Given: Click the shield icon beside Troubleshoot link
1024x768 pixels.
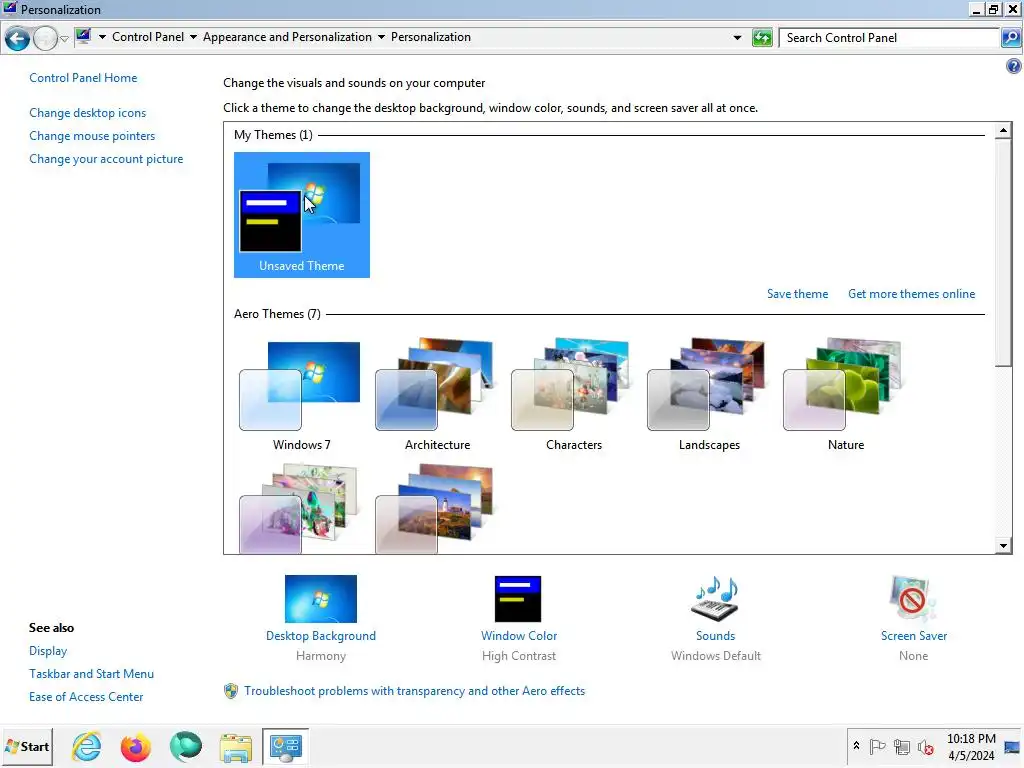Looking at the screenshot, I should click(231, 691).
